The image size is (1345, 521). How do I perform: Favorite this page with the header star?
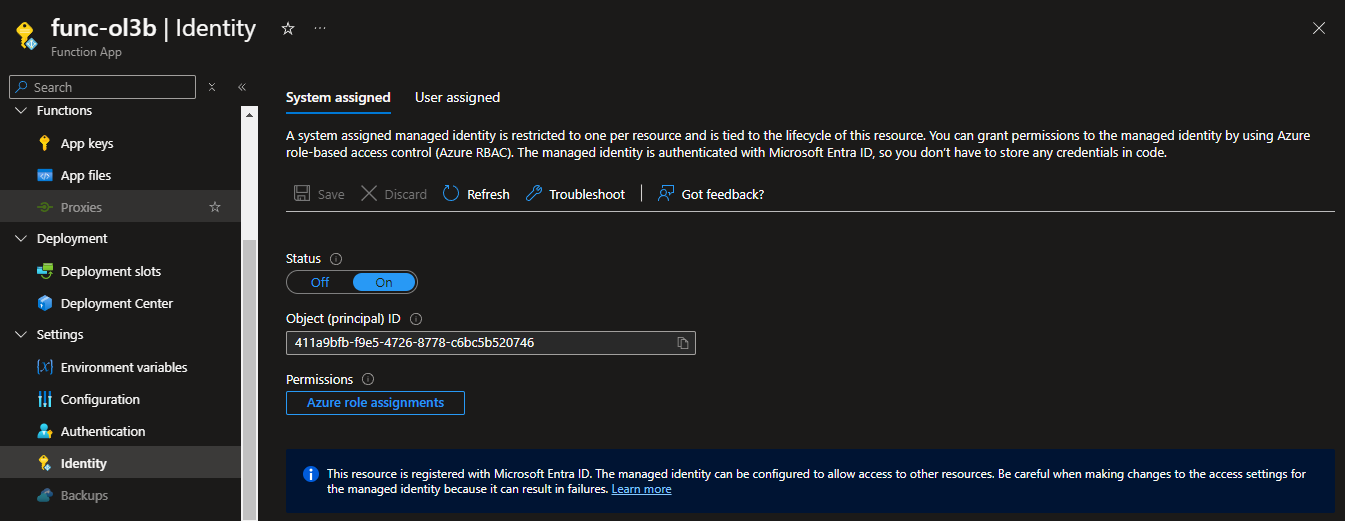coord(288,29)
